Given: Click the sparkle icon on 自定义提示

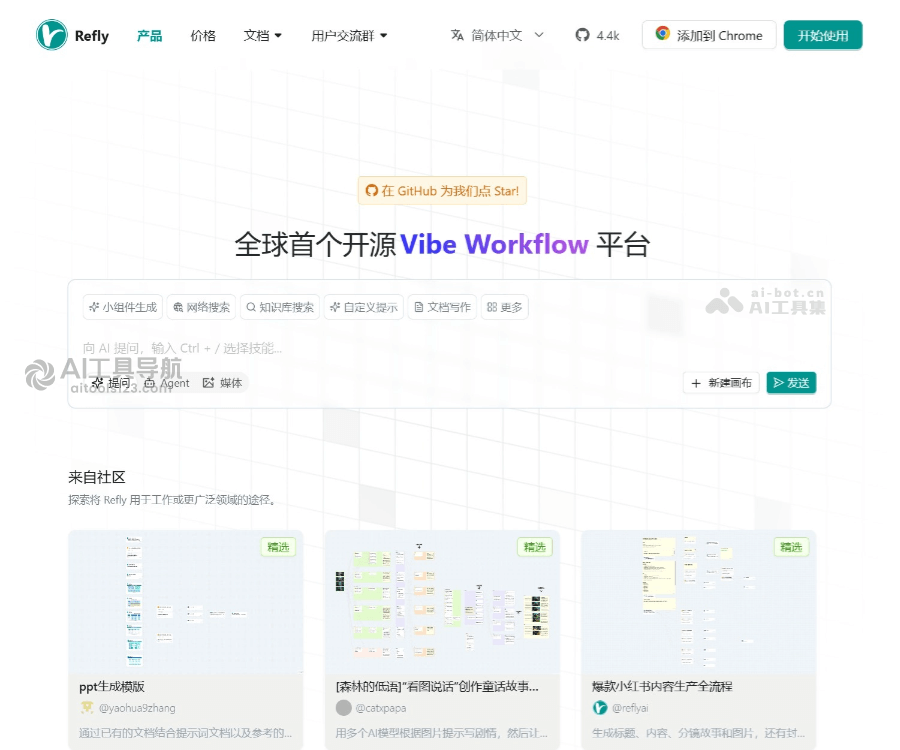Looking at the screenshot, I should [335, 307].
